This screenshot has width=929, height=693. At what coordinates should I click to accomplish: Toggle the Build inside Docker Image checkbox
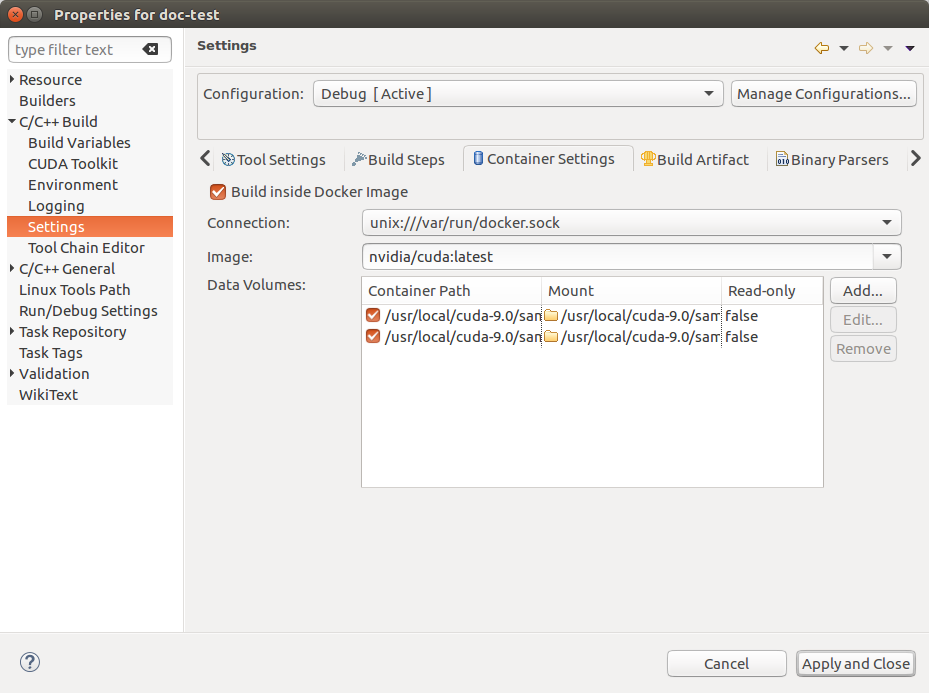click(x=218, y=192)
